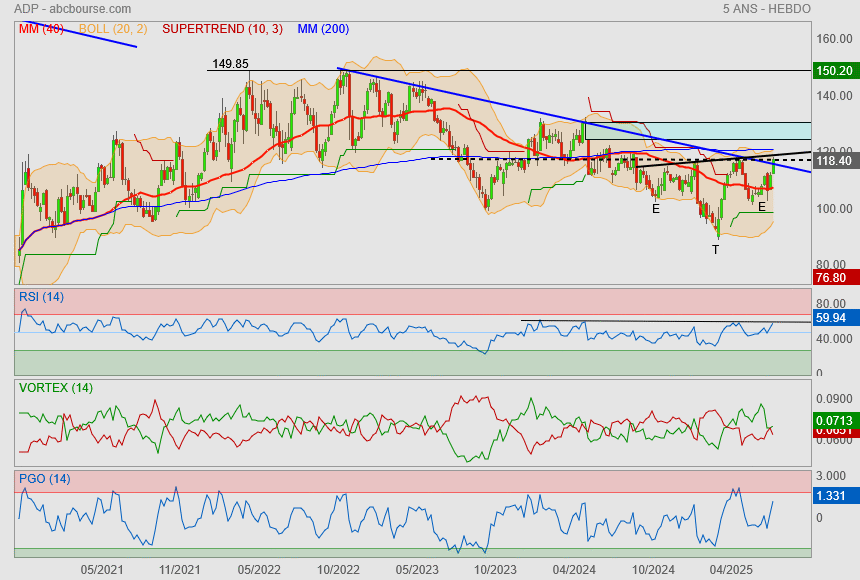Click the left 'E' shoulder marker
860x580 pixels.
655,209
